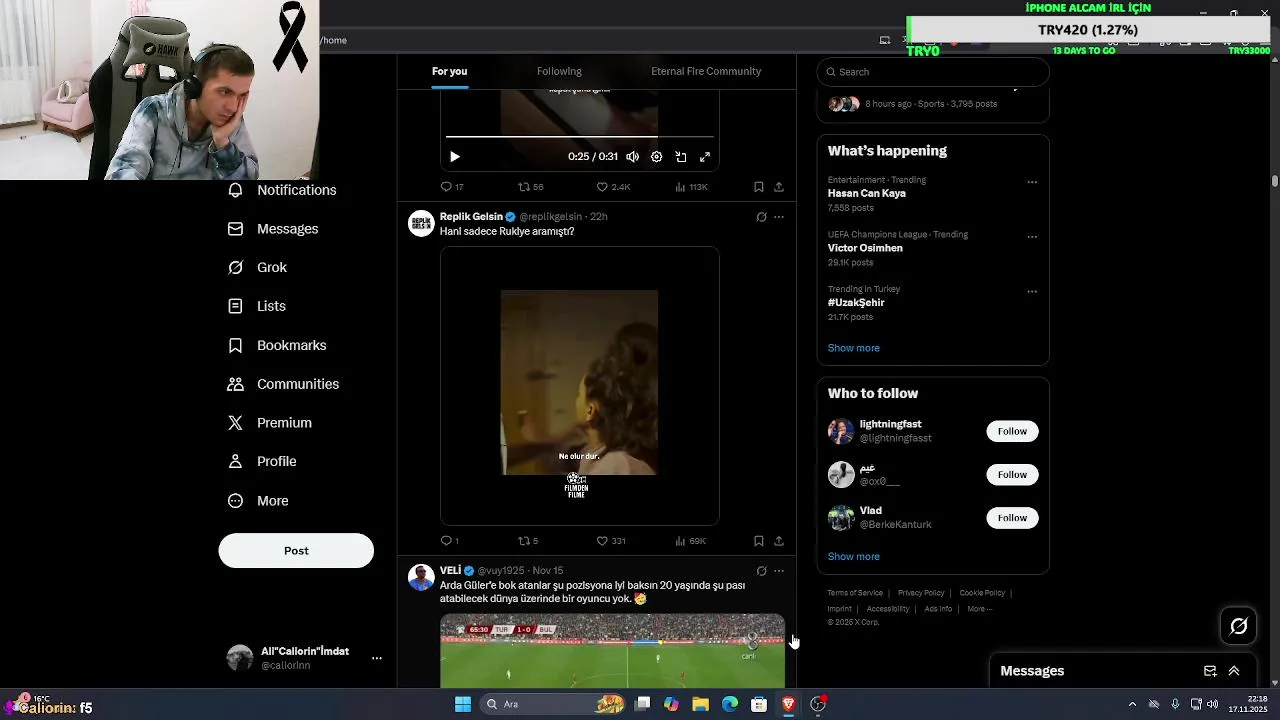View analytics for post with 69K views

(691, 541)
